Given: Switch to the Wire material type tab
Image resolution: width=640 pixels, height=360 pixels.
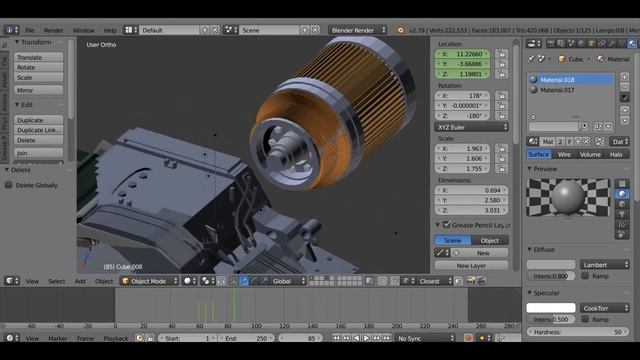Looking at the screenshot, I should point(564,154).
